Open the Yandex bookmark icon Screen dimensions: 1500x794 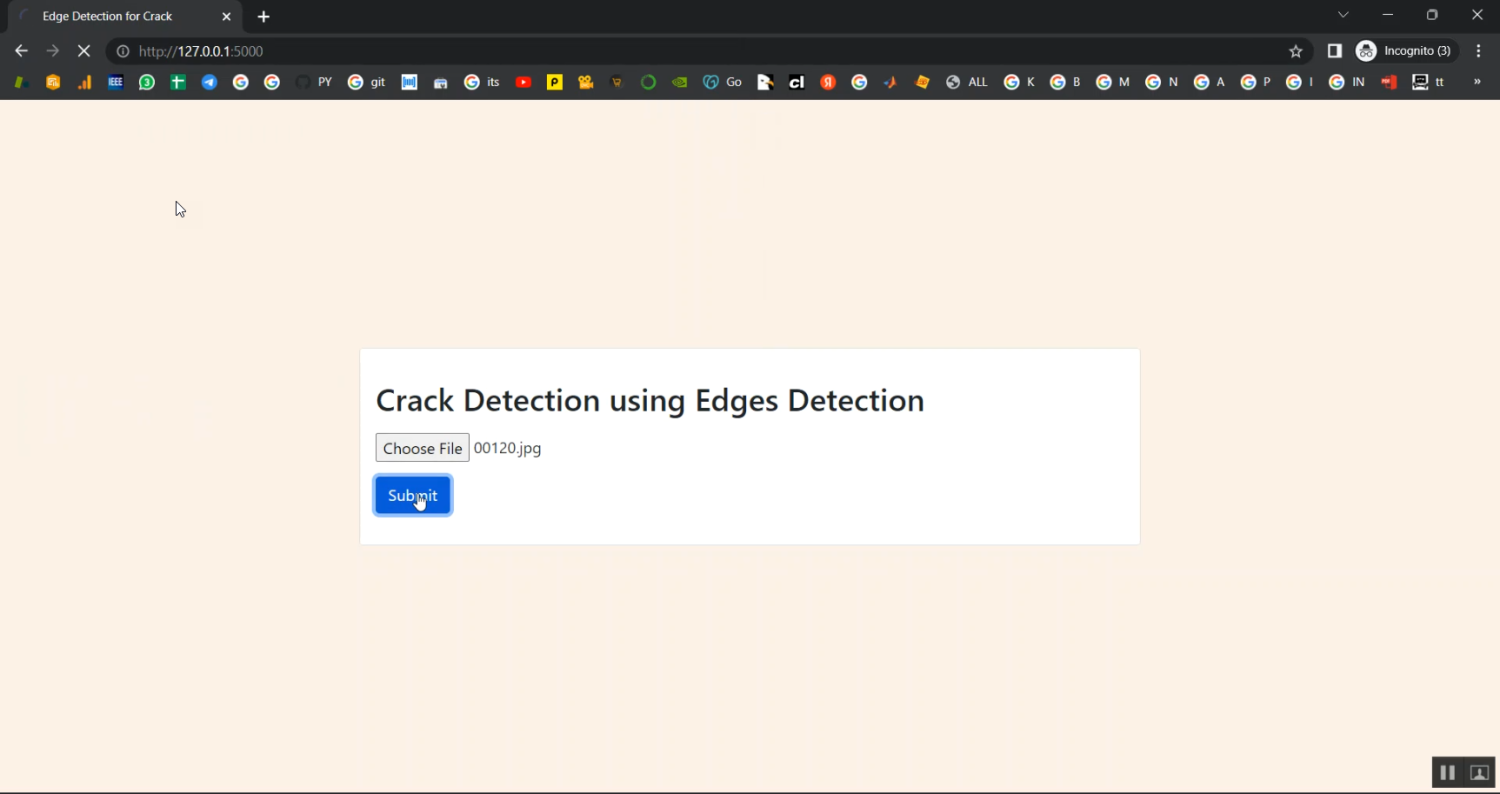coord(828,82)
